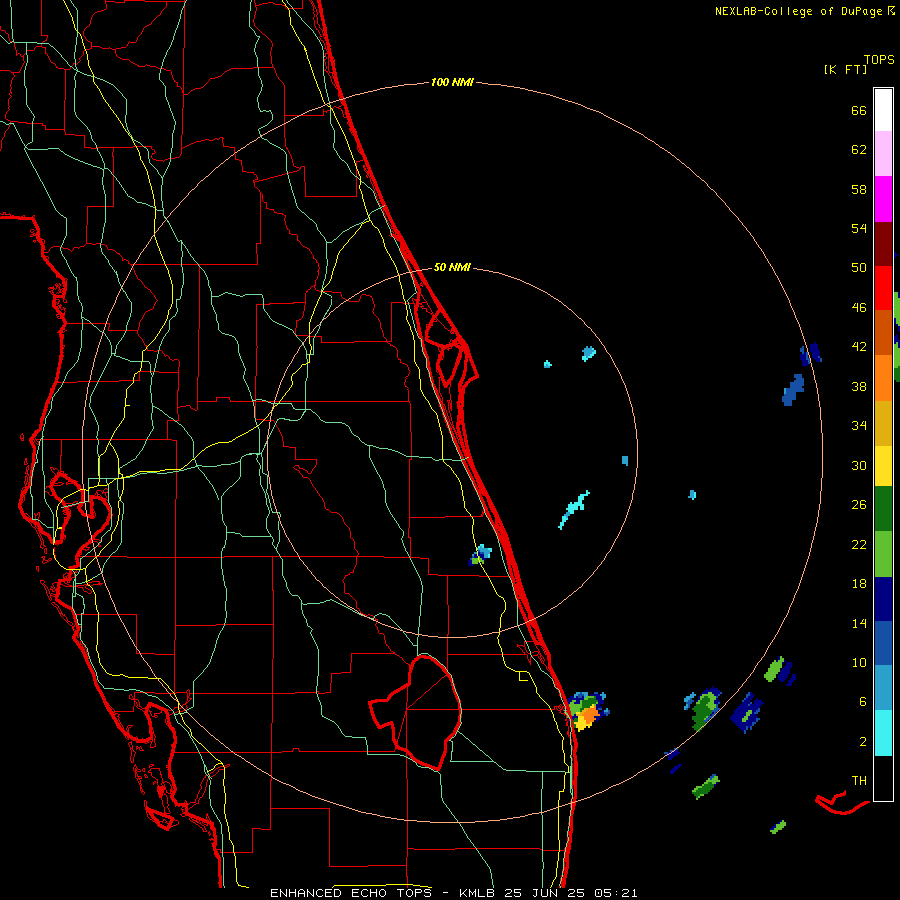Click the 18 legend value
Image resolution: width=900 pixels, height=900 pixels.
click(x=859, y=584)
